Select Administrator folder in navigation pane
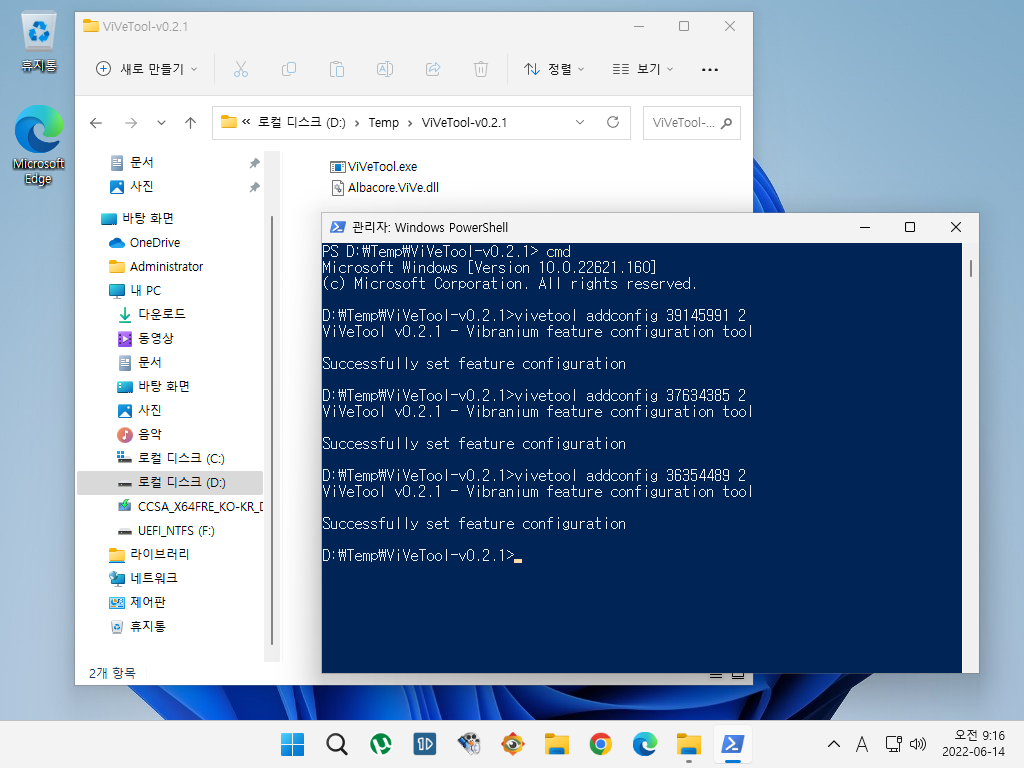This screenshot has width=1024, height=768. [x=156, y=266]
